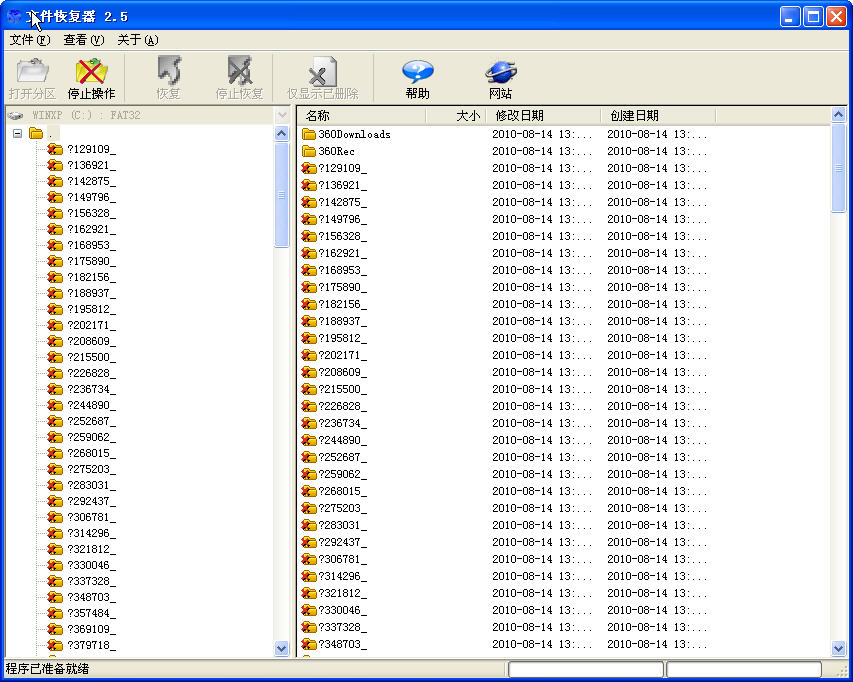This screenshot has width=853, height=682.
Task: Select ?162921_ in the folder tree
Action: pyautogui.click(x=91, y=229)
